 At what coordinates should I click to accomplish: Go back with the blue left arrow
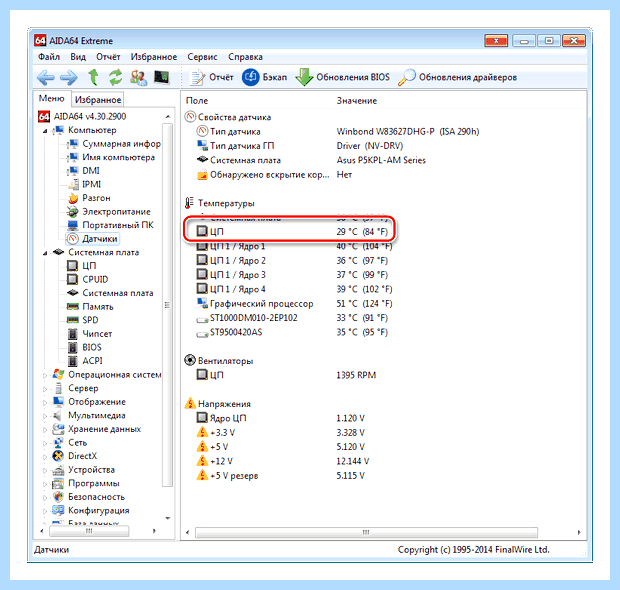point(45,78)
